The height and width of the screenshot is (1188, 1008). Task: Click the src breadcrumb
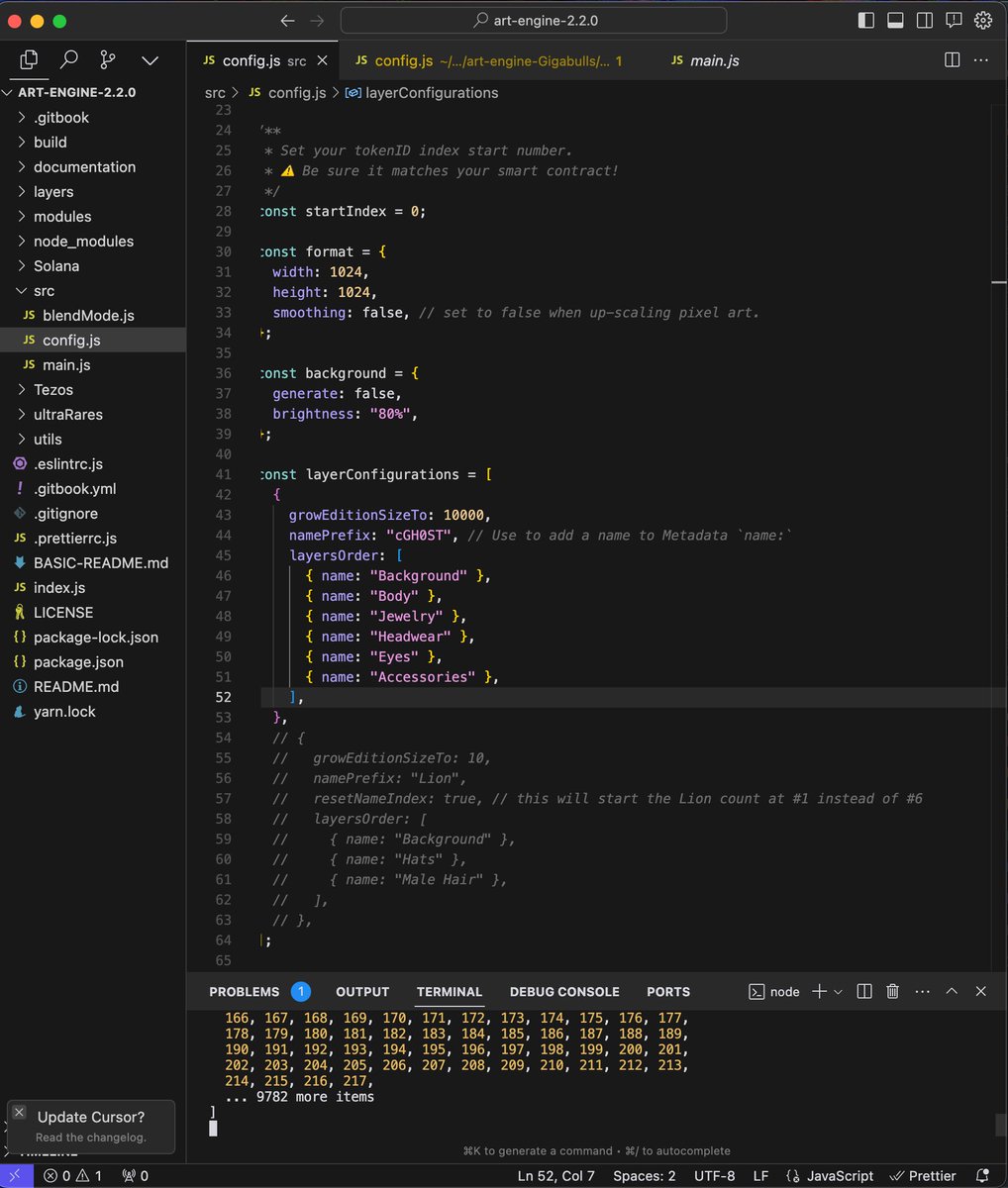(215, 93)
